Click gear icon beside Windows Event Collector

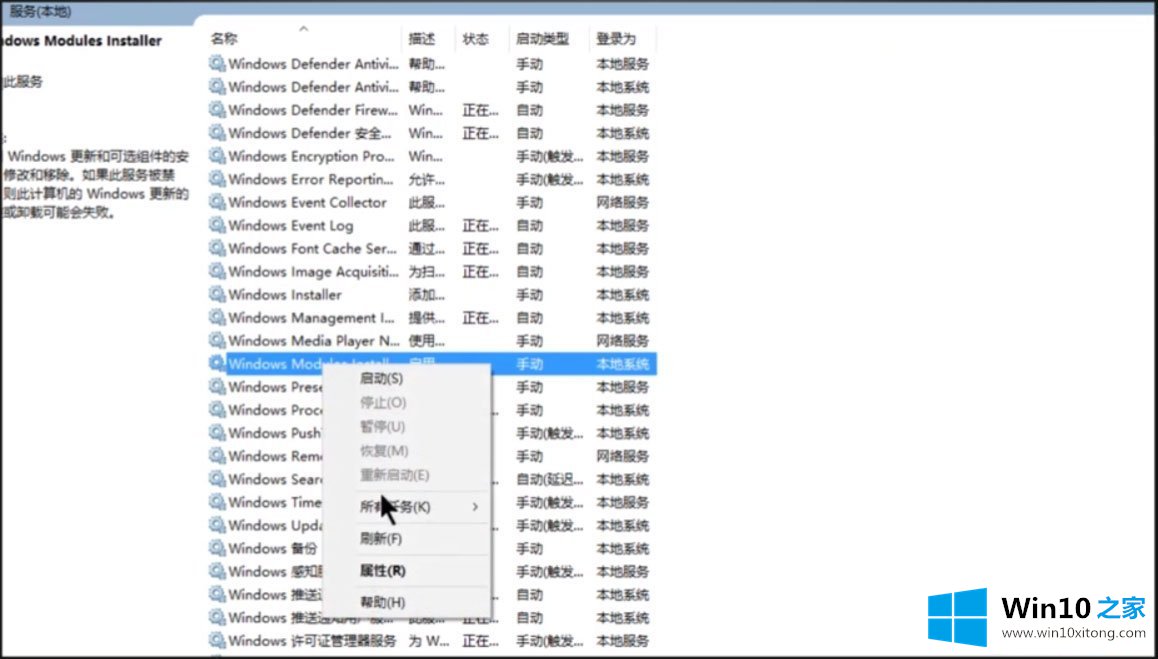click(217, 202)
